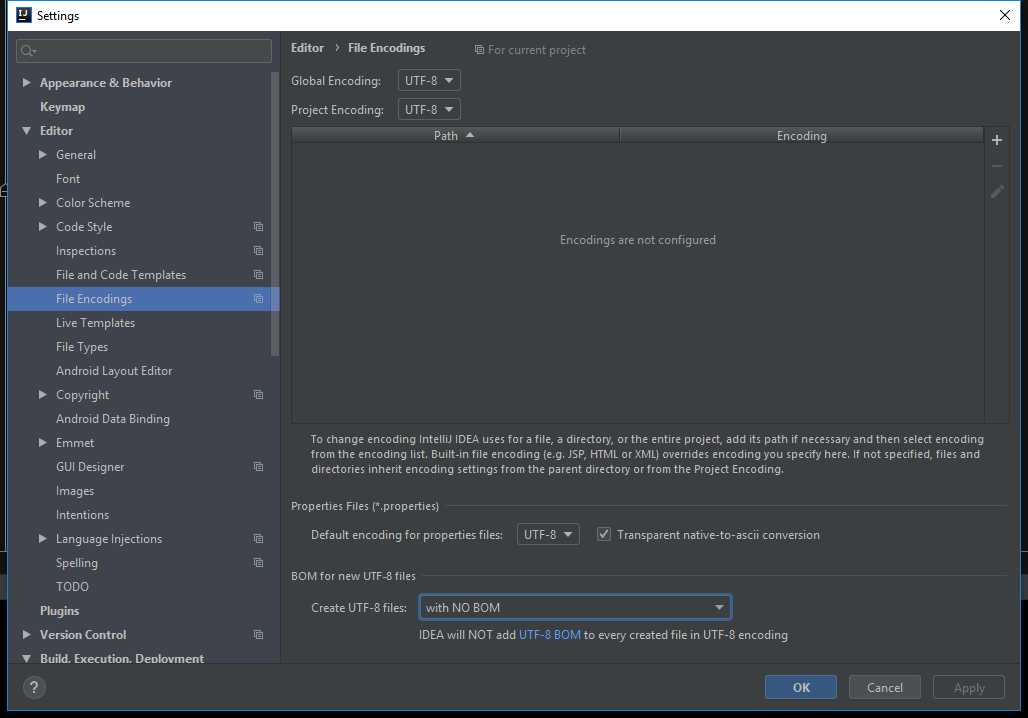Click OK to confirm settings
The width and height of the screenshot is (1028, 718).
[801, 687]
